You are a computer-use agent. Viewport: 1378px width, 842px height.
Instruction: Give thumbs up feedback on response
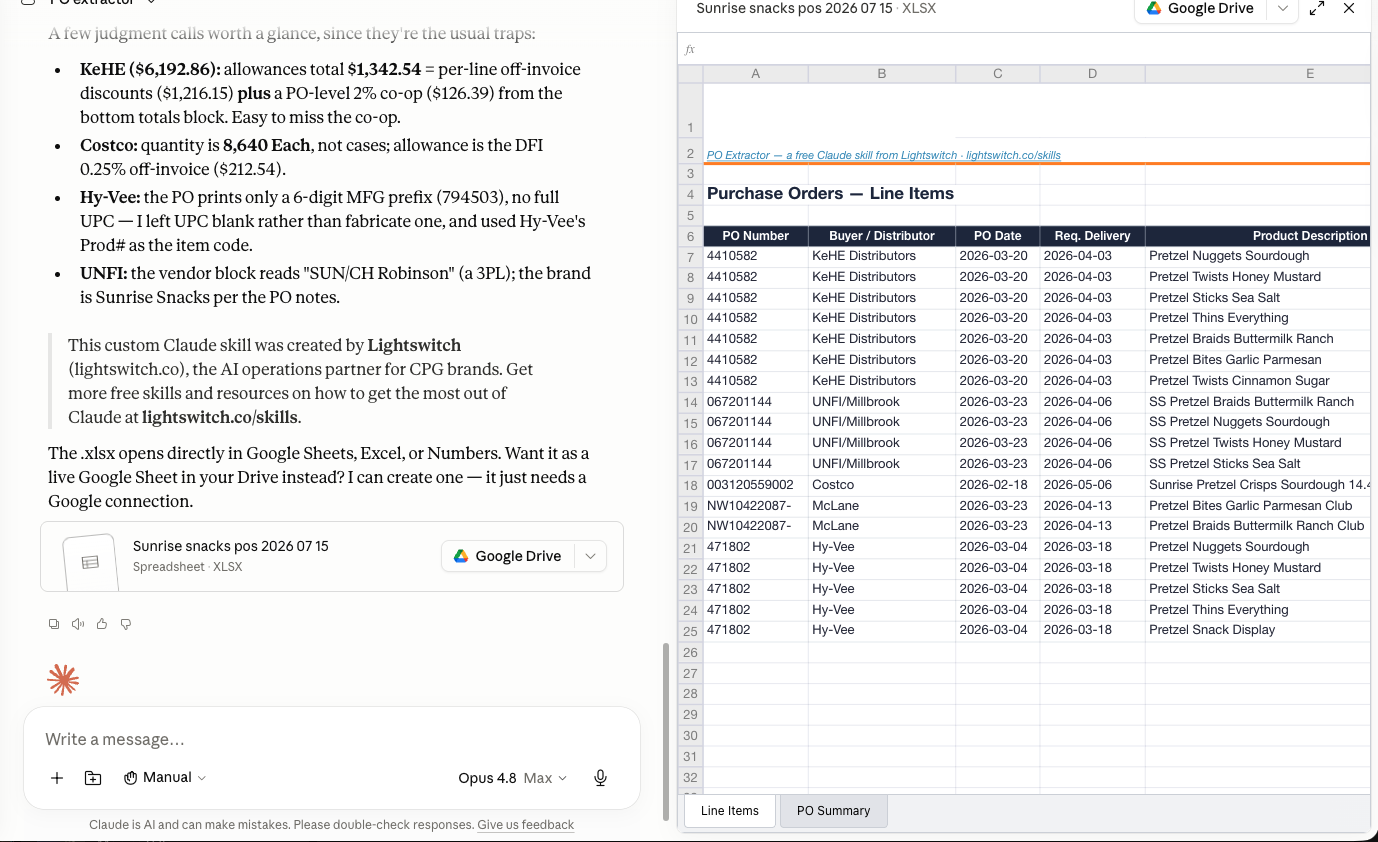(102, 624)
